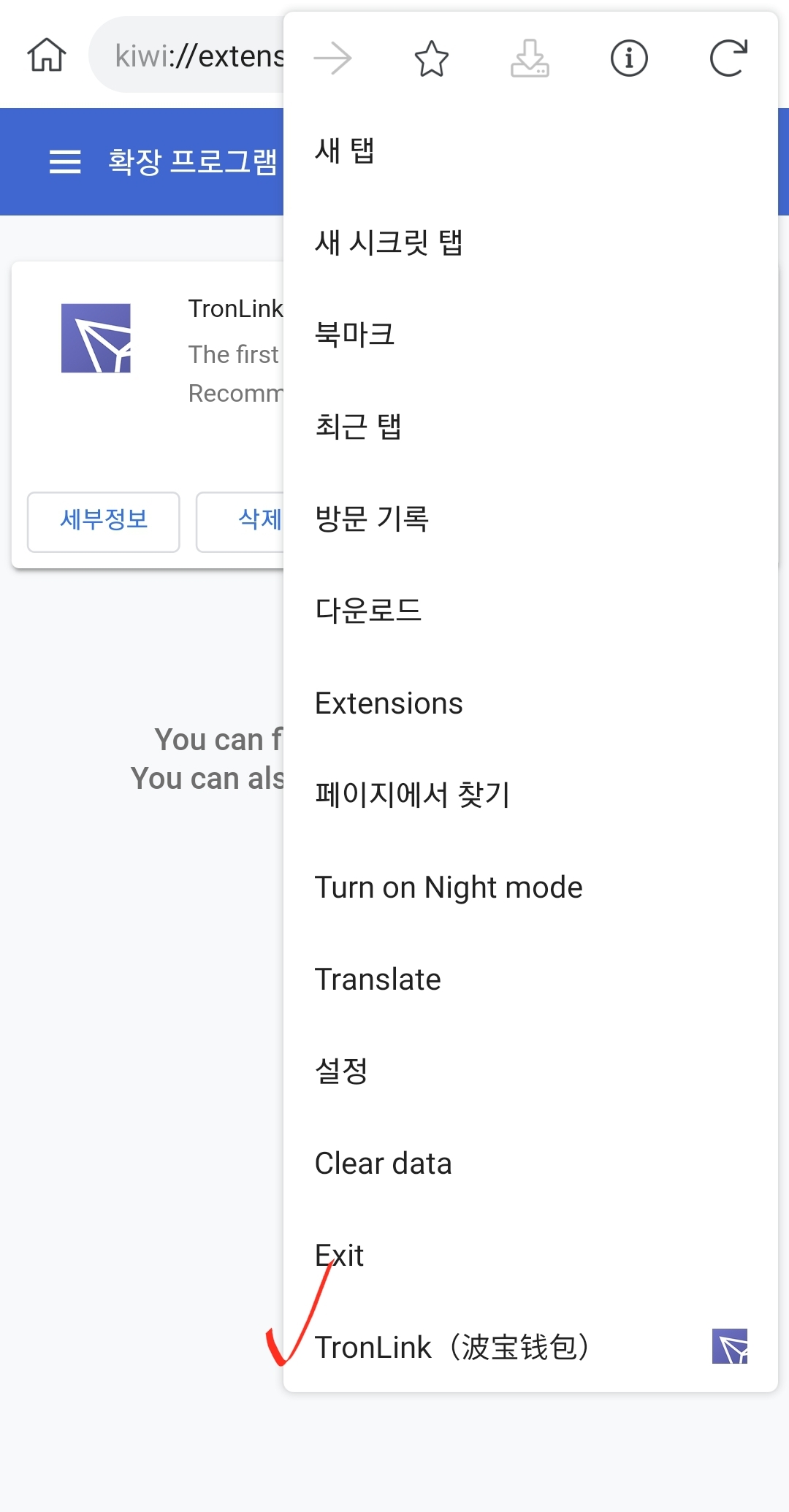789x1512 pixels.
Task: Open settings (설정)
Action: (x=341, y=1072)
